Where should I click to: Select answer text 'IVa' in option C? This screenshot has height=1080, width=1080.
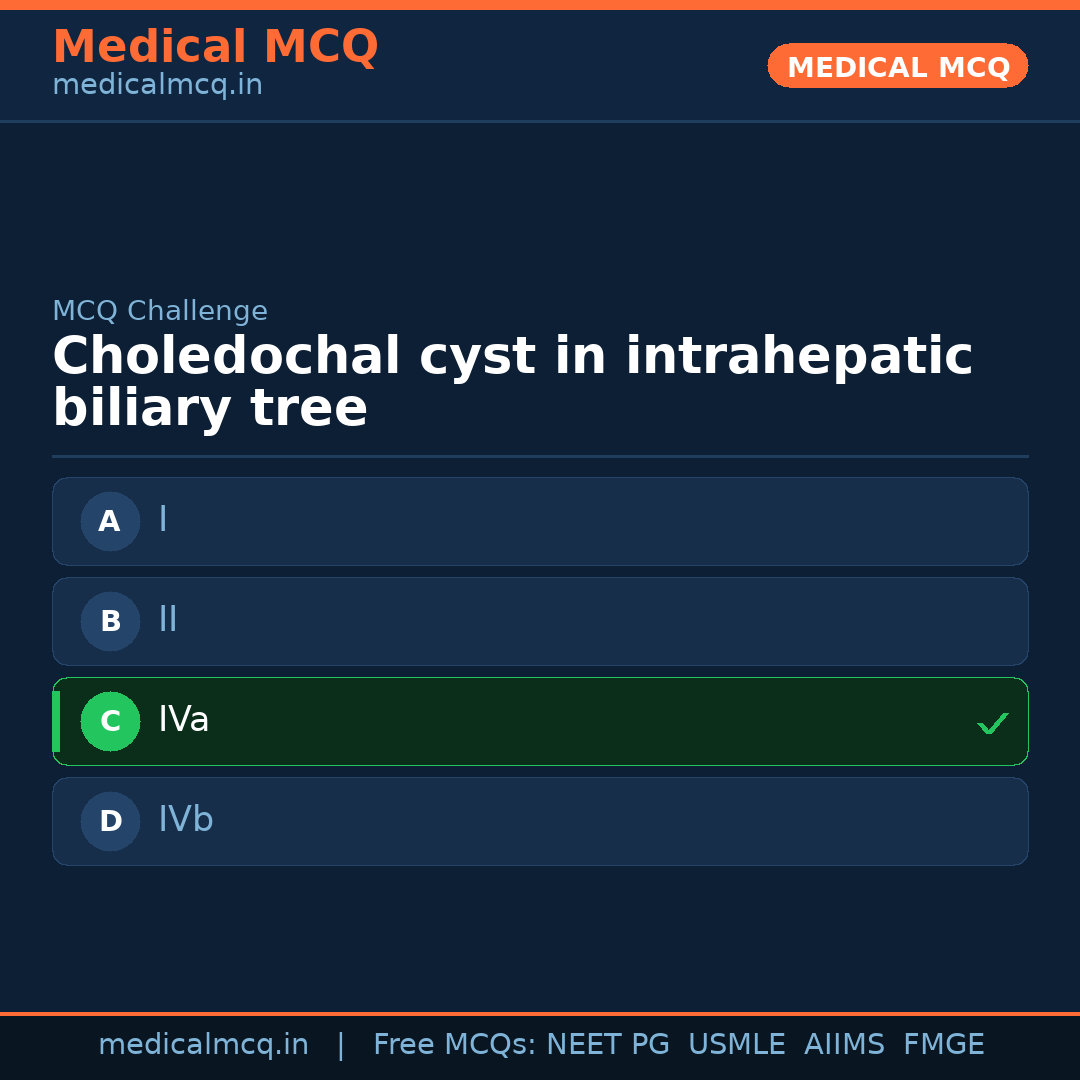coord(184,720)
